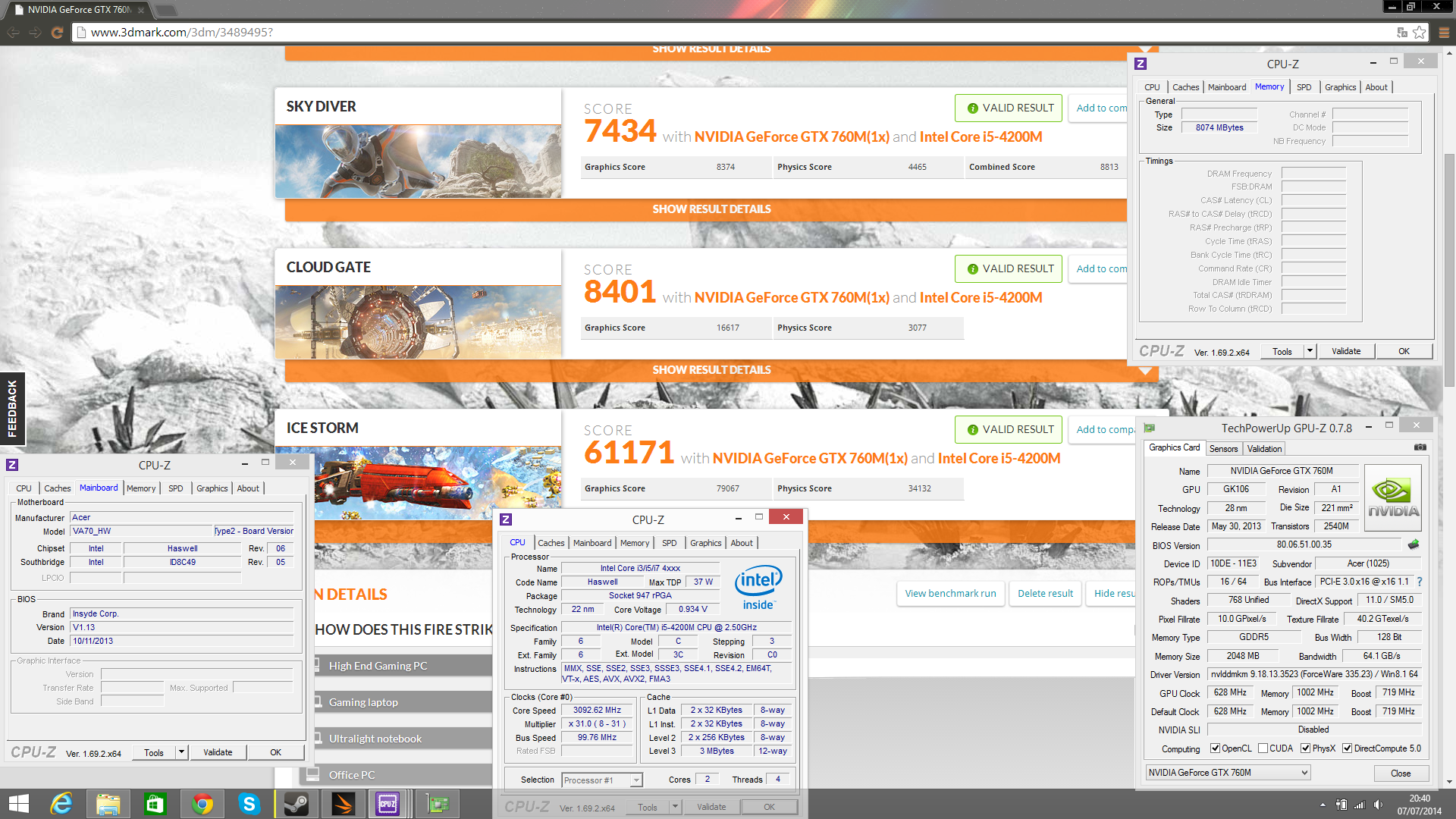Click the GPU-Z screenshot camera icon
Screen dimensions: 1456x819
click(x=1420, y=447)
